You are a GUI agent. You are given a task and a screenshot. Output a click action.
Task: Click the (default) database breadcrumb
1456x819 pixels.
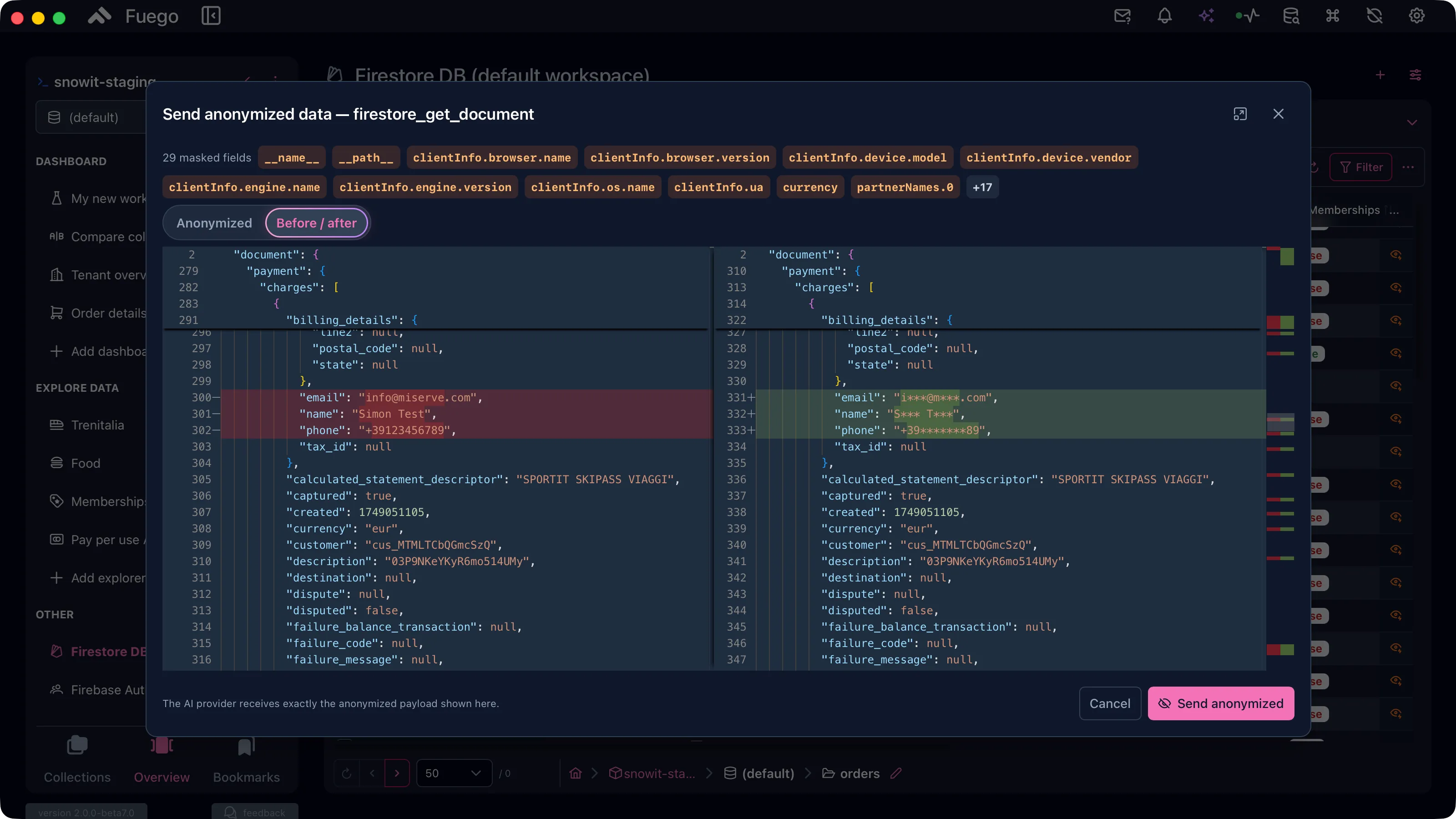(x=759, y=773)
